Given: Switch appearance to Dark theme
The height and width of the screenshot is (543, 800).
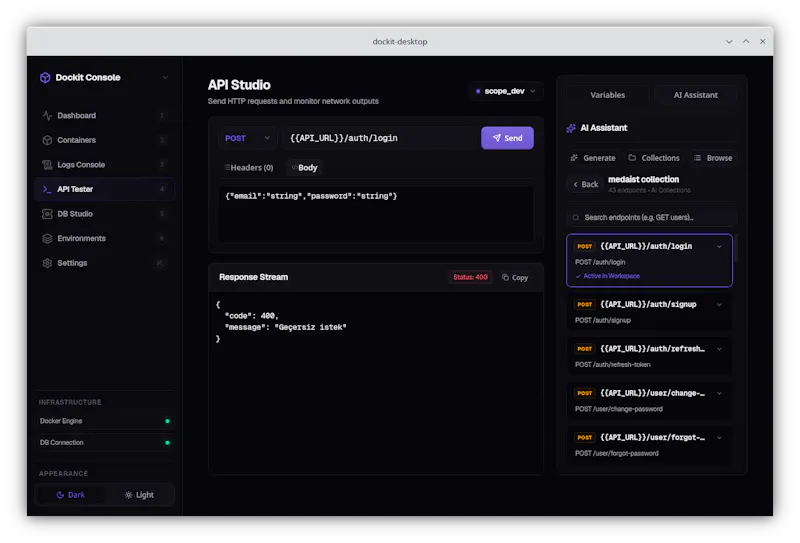Looking at the screenshot, I should [x=70, y=495].
